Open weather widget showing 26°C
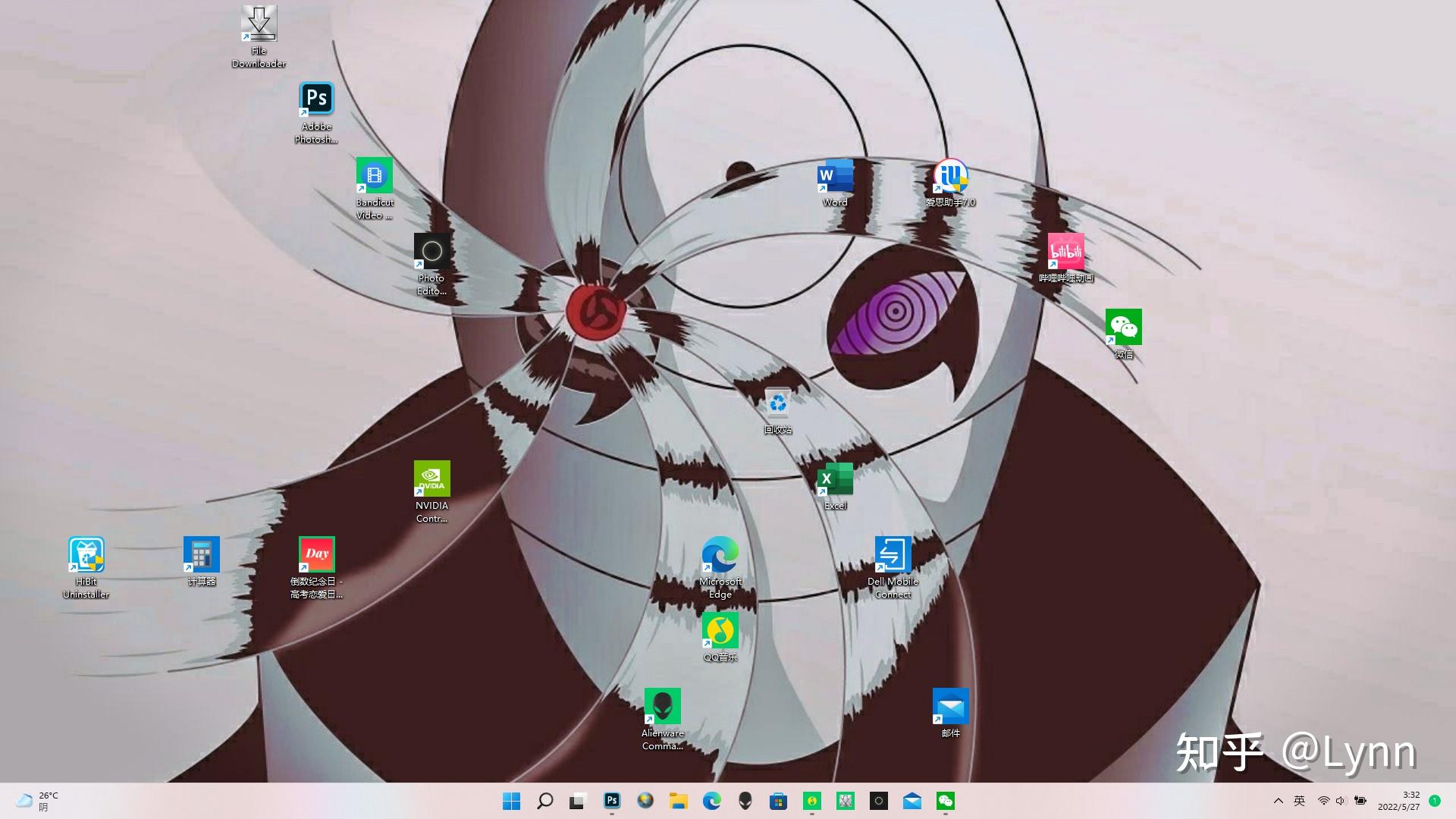Image resolution: width=1456 pixels, height=819 pixels. (x=36, y=801)
